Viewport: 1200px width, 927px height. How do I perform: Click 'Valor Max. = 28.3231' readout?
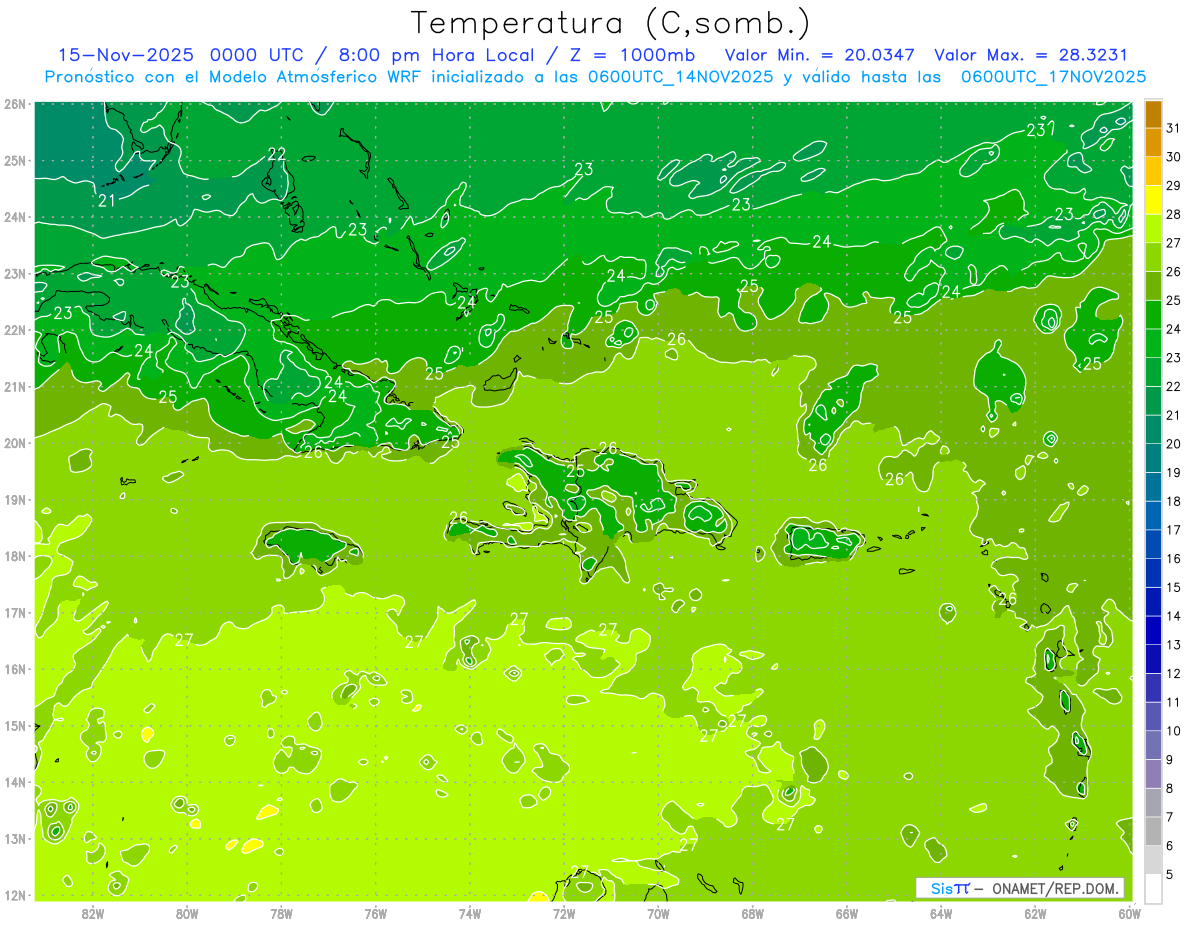pyautogui.click(x=1031, y=55)
